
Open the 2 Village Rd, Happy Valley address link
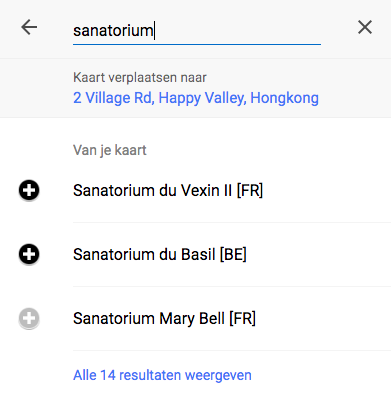click(x=196, y=98)
